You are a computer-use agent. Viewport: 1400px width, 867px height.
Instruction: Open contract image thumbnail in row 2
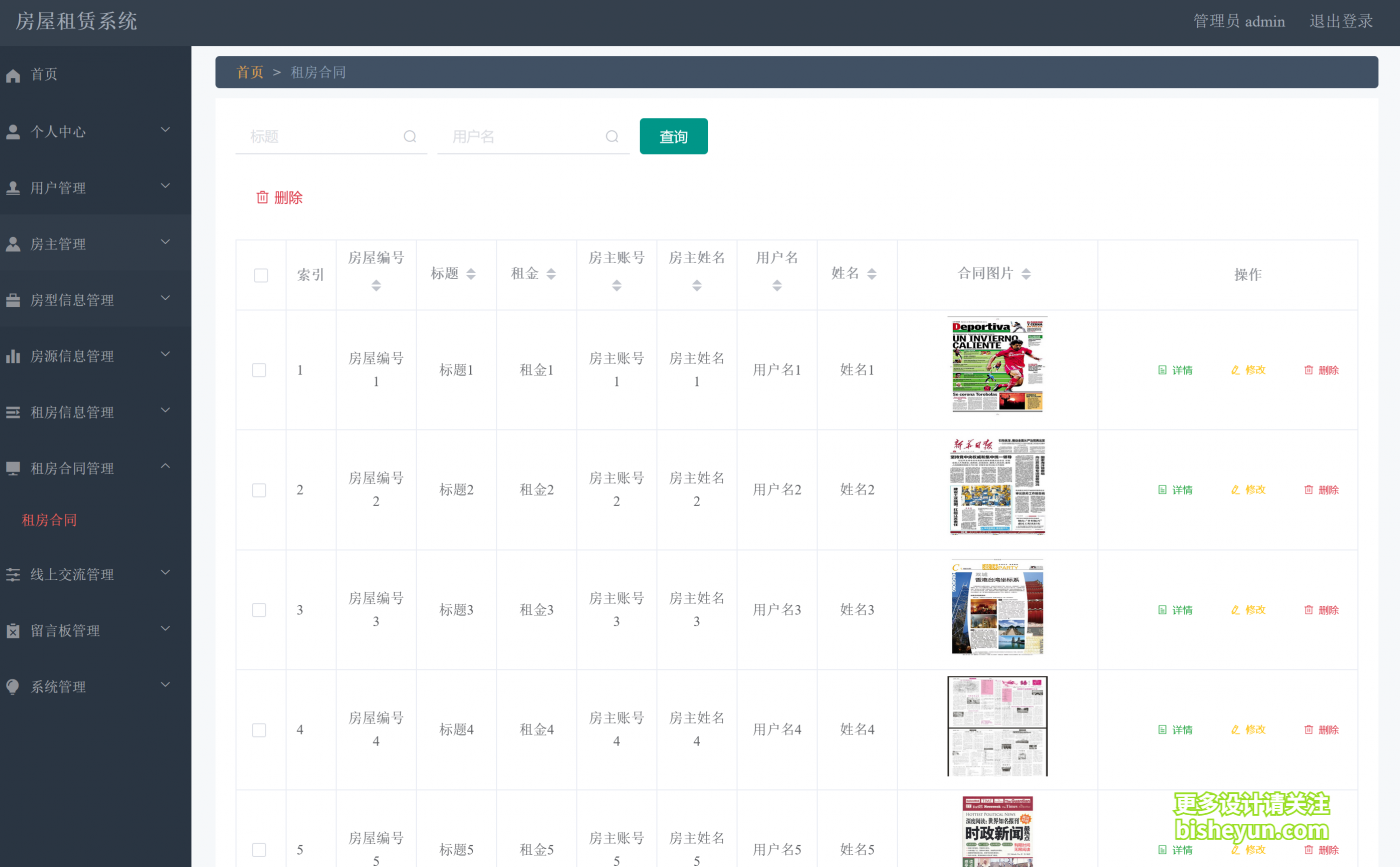coord(997,487)
